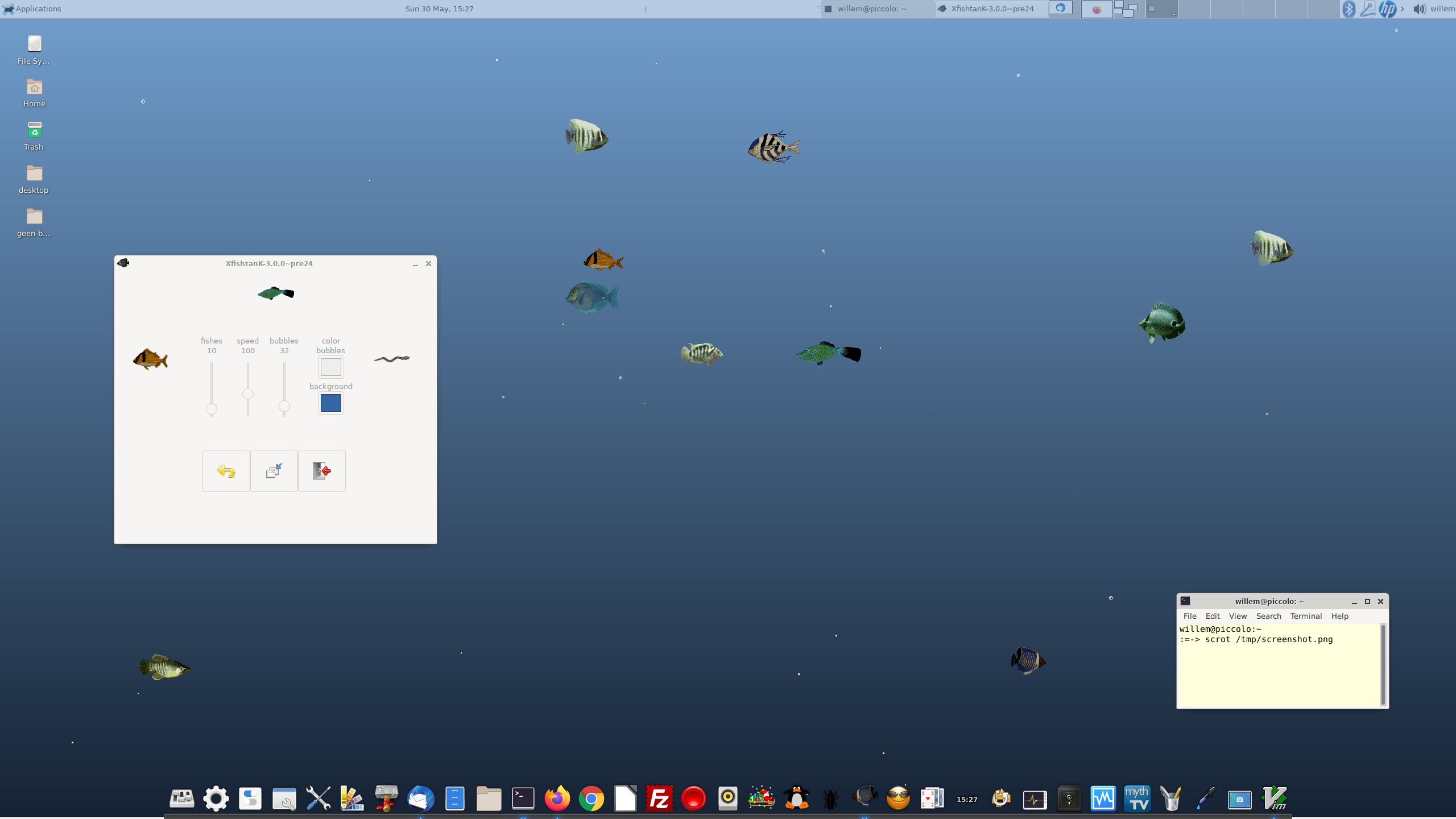Click the bubbles slider handle
1456x819 pixels.
click(x=284, y=406)
